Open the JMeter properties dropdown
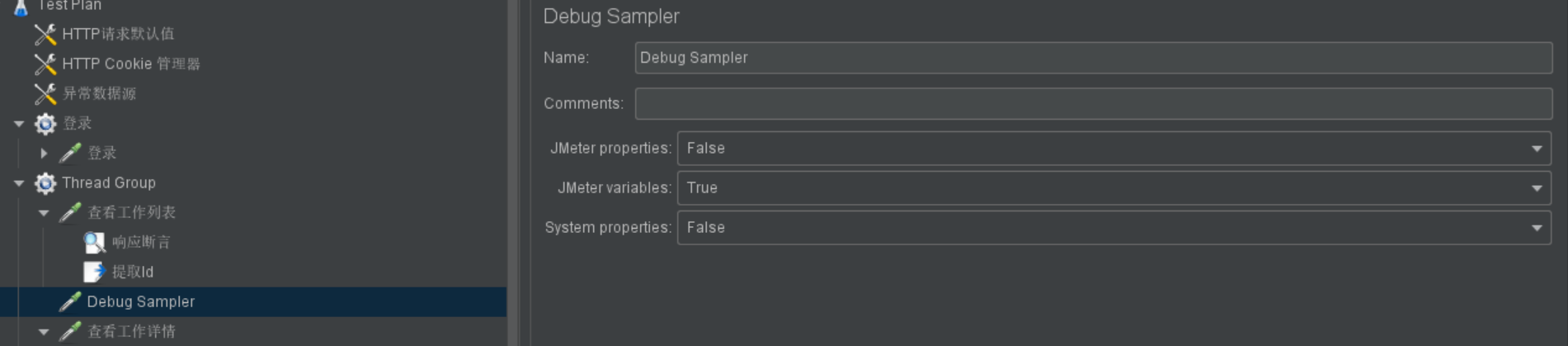The image size is (1568, 346). (x=1114, y=149)
